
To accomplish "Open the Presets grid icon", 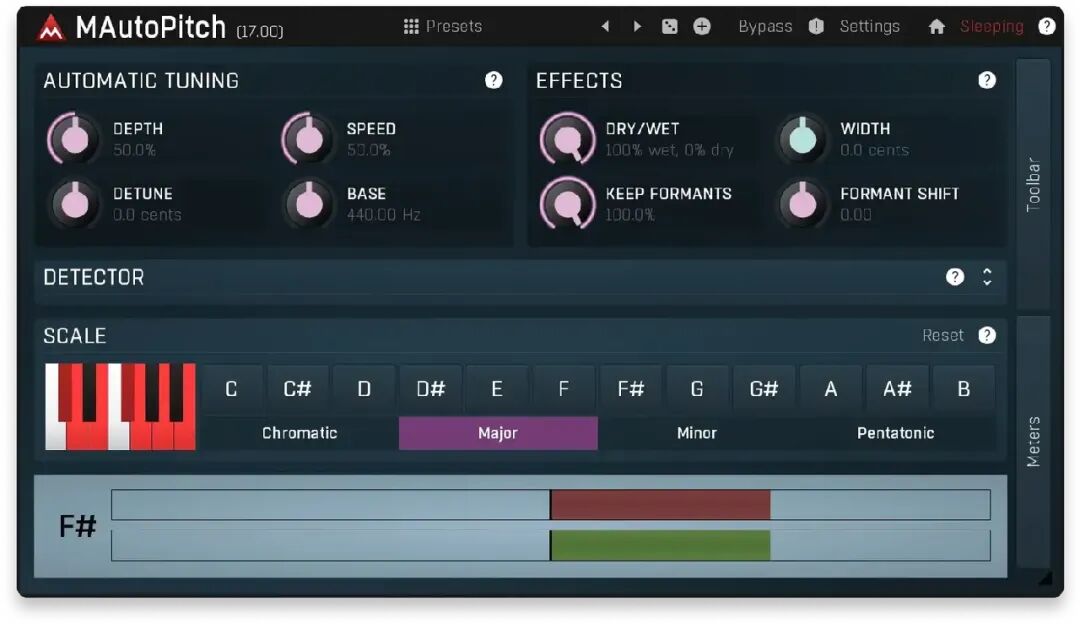I will click(x=411, y=26).
